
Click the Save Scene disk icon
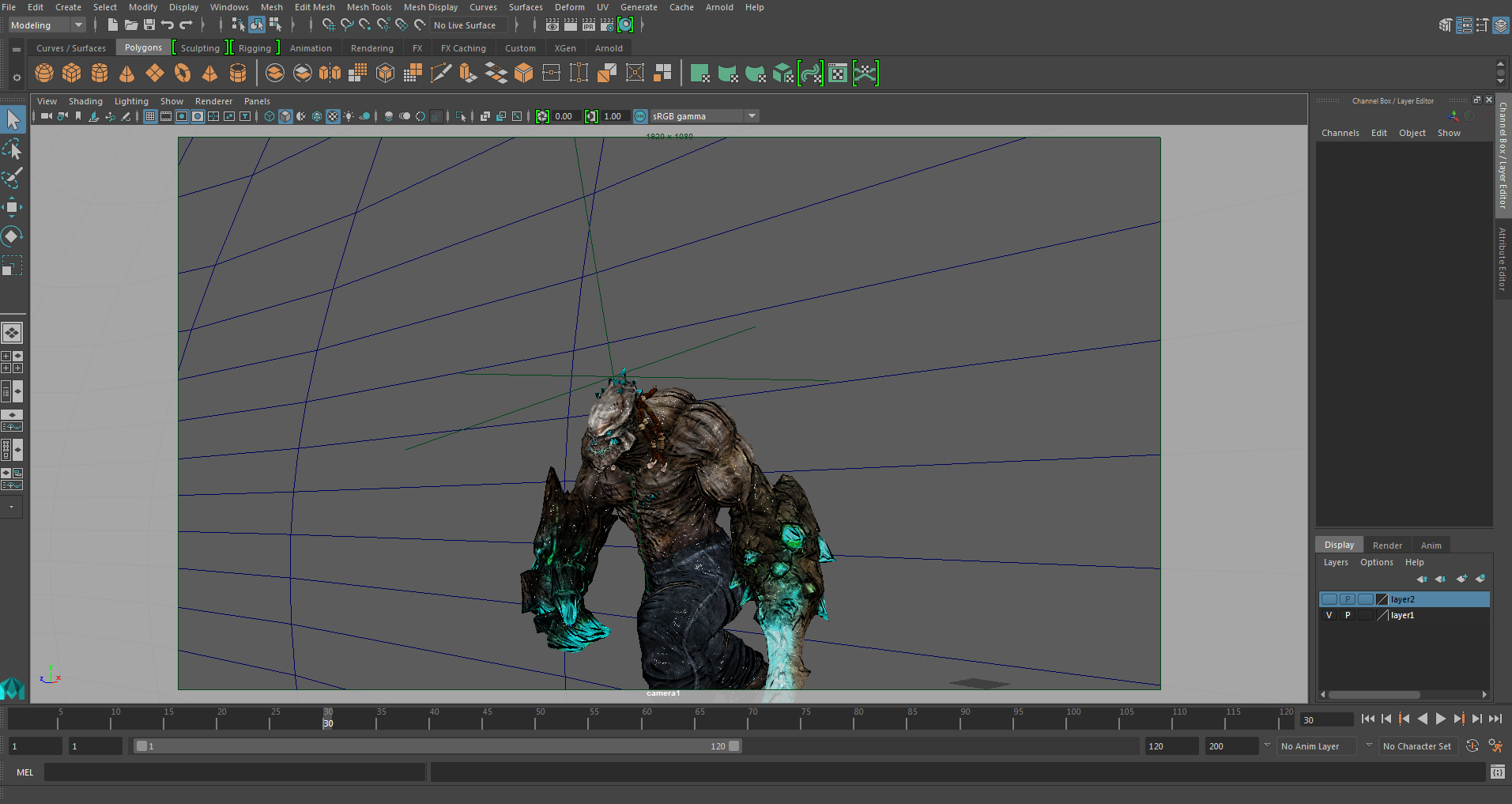pyautogui.click(x=149, y=25)
